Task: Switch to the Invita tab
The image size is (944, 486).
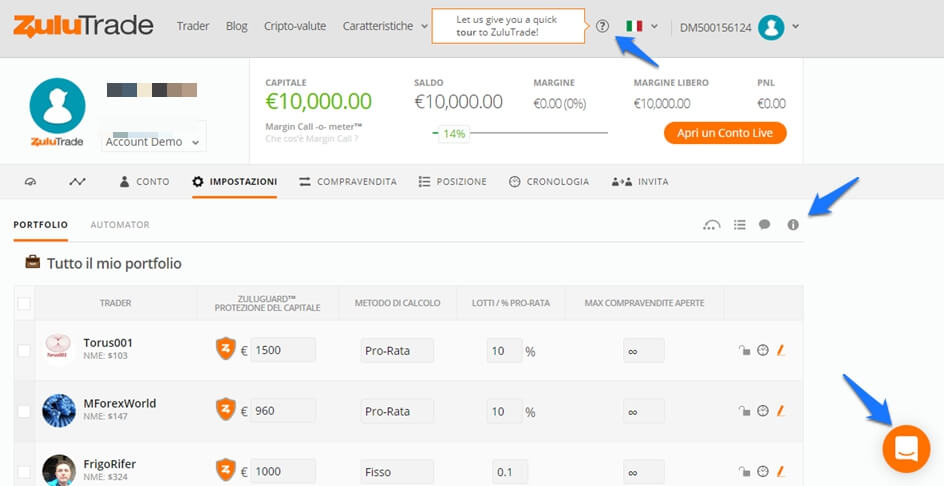Action: pos(640,181)
